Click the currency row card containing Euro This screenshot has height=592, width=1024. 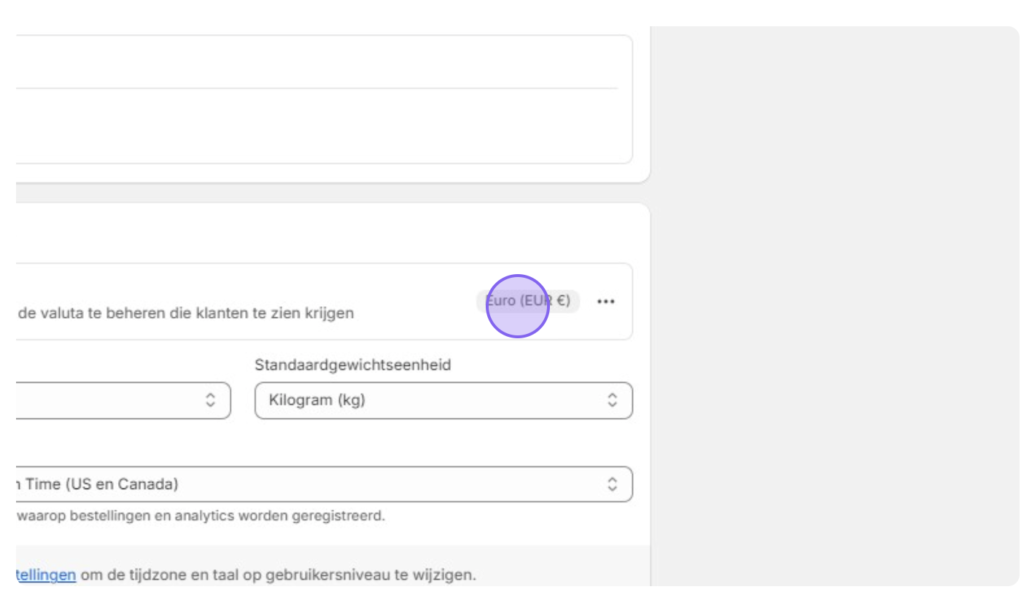pos(324,301)
